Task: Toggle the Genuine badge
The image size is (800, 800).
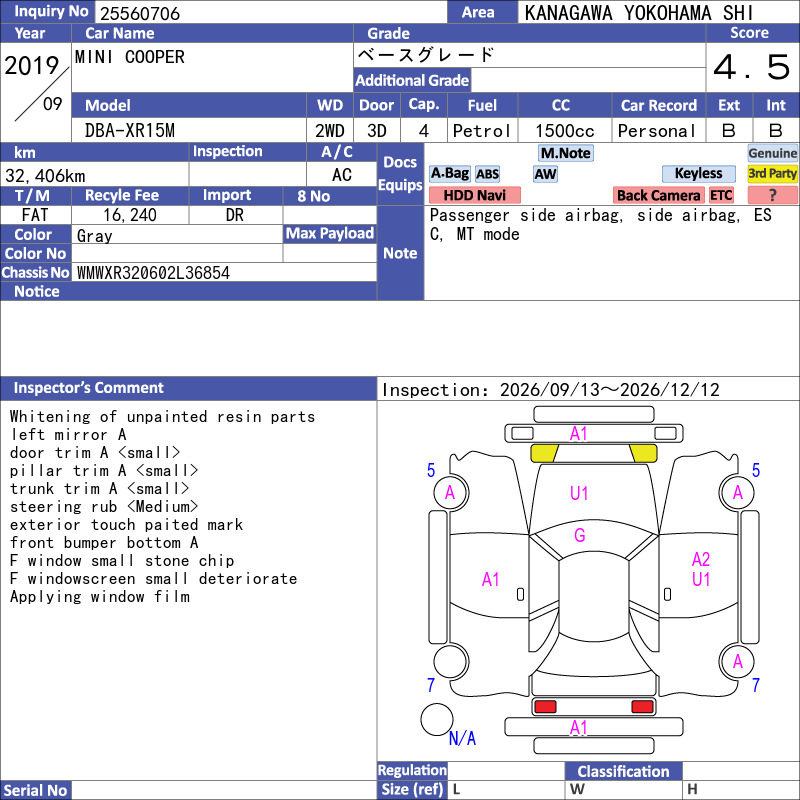Action: coord(772,153)
